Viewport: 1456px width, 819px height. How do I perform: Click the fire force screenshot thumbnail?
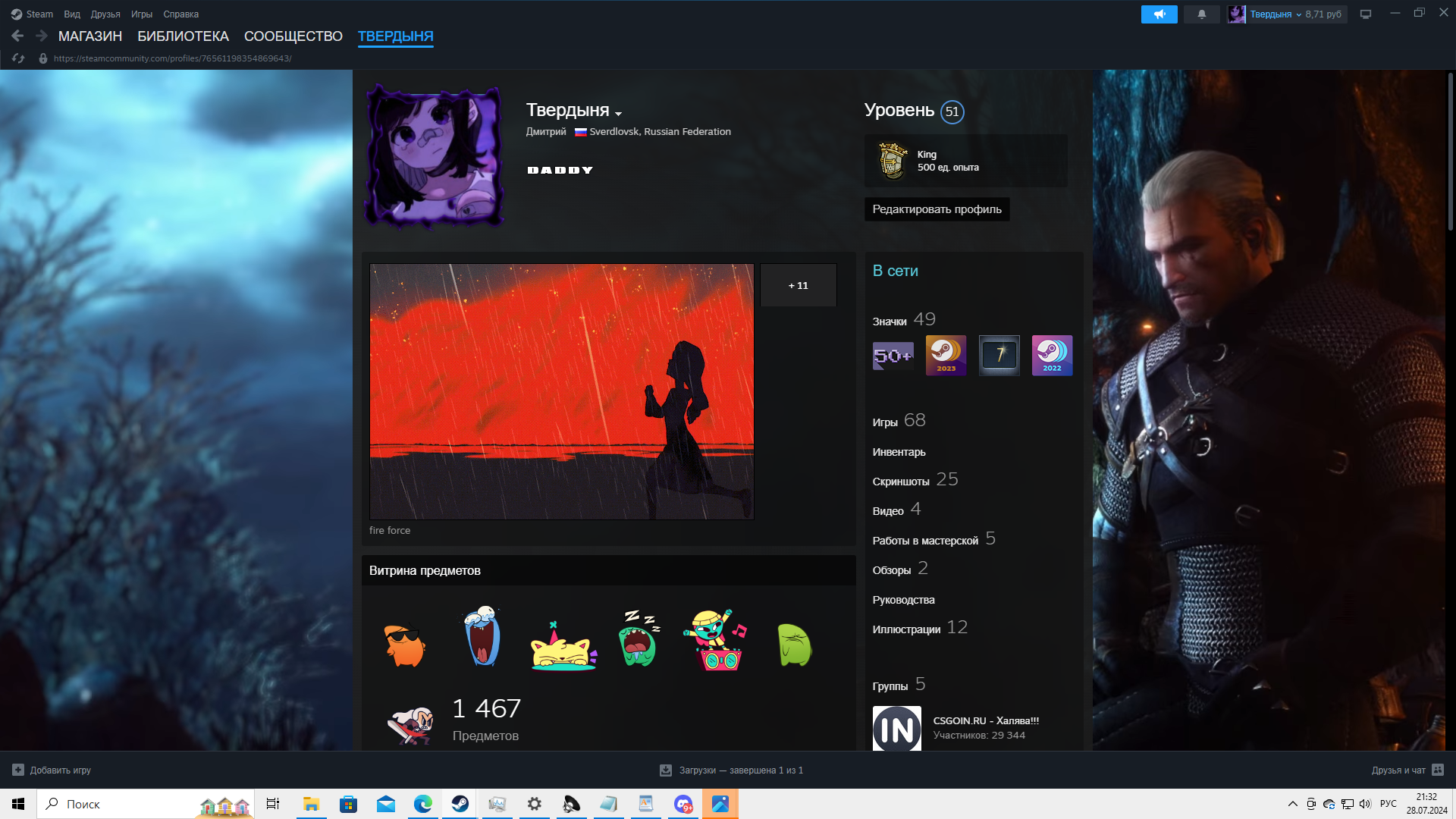[x=561, y=391]
